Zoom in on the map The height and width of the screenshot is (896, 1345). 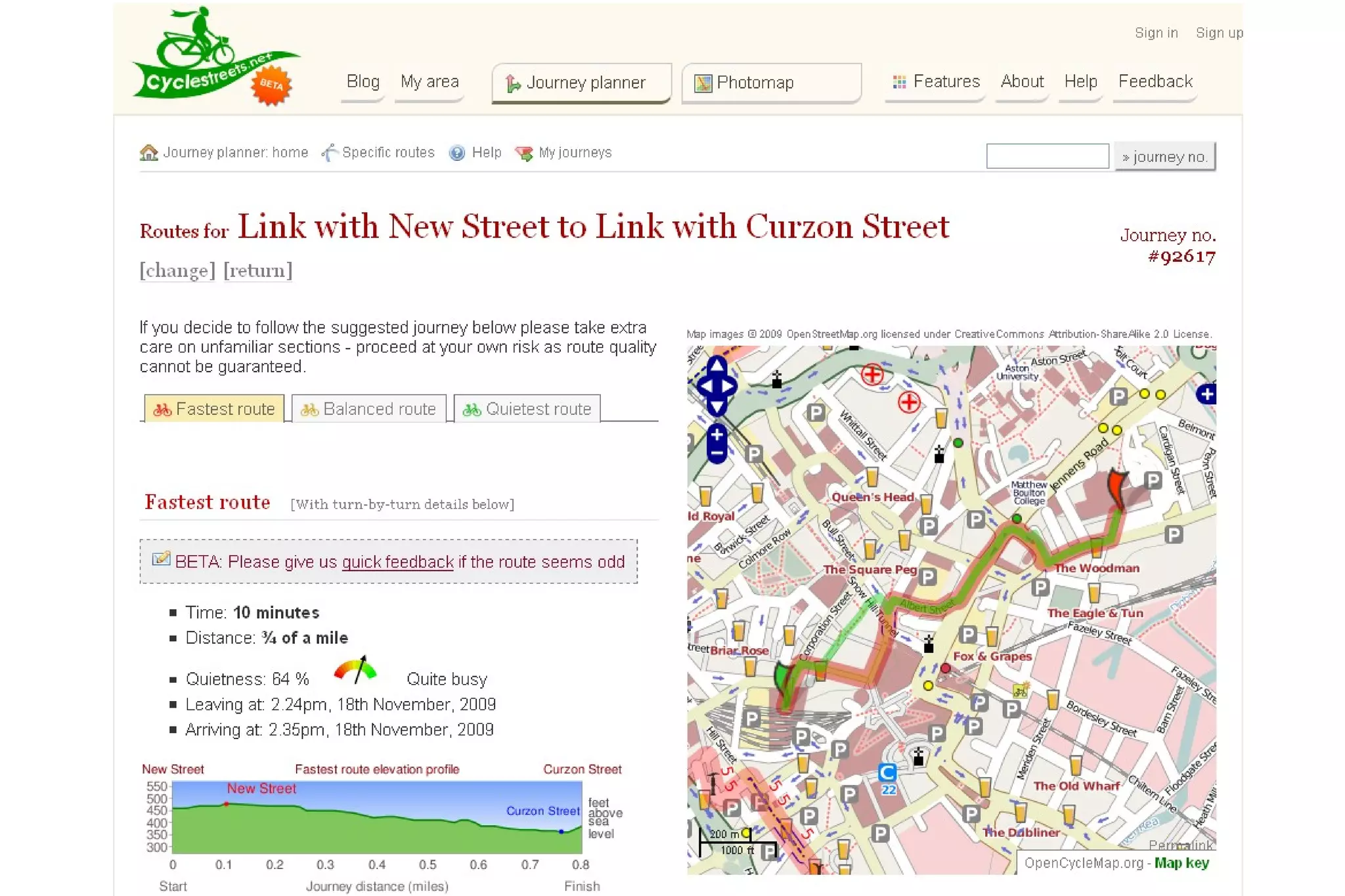pos(717,434)
